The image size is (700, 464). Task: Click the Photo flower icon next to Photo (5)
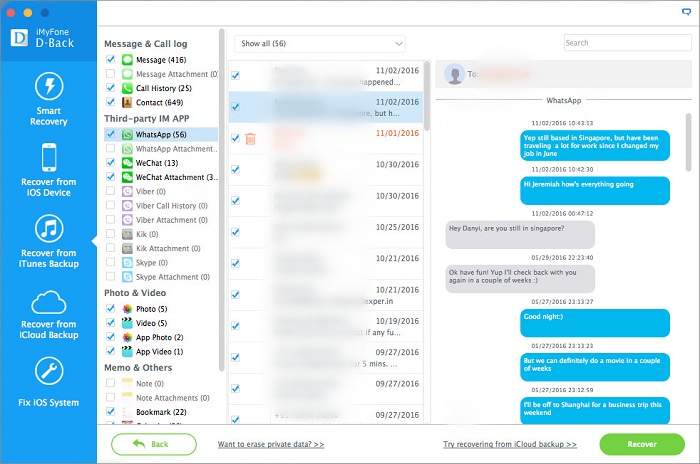[127, 309]
